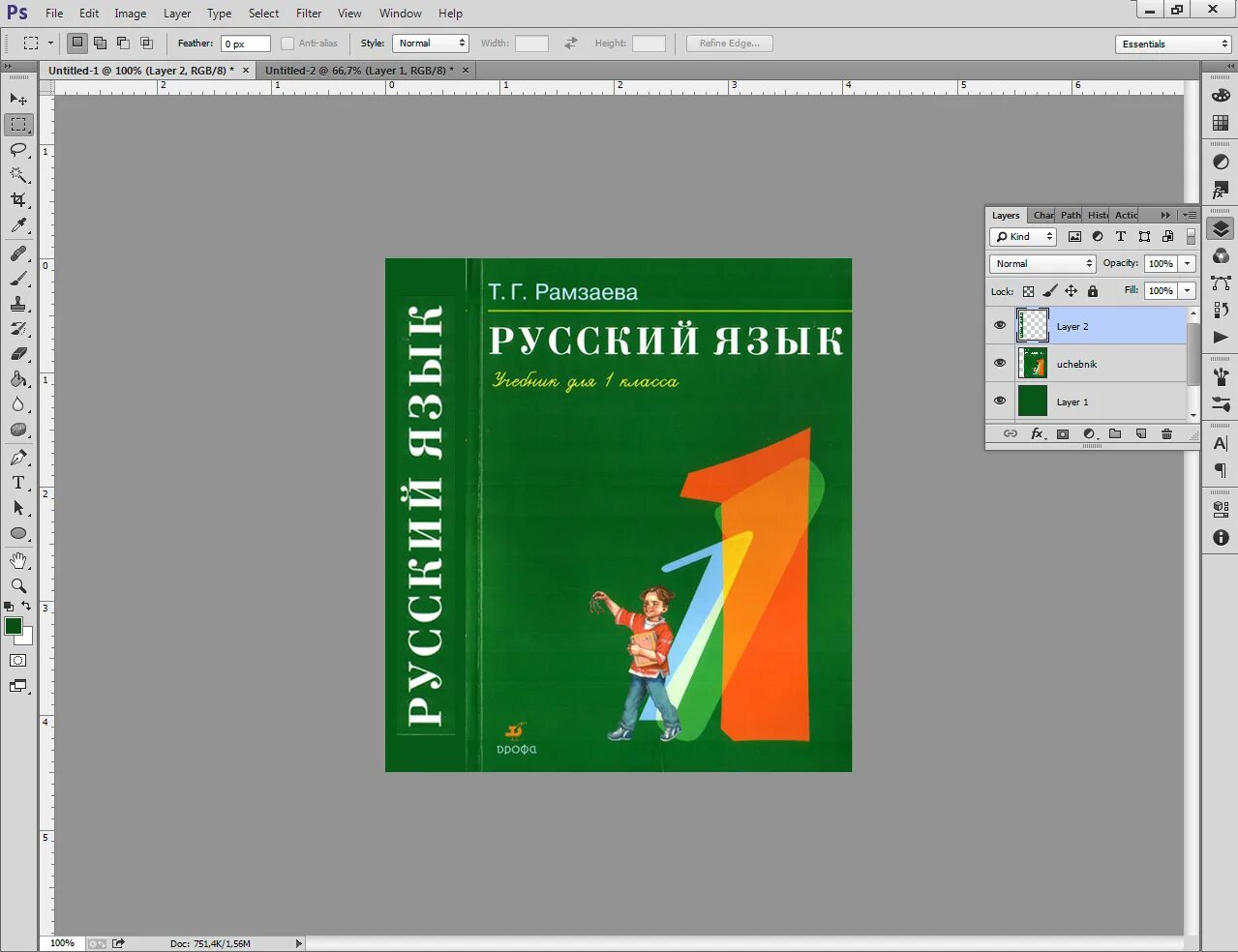The height and width of the screenshot is (952, 1238).
Task: Open the Style dropdown set to Normal
Action: [x=431, y=44]
